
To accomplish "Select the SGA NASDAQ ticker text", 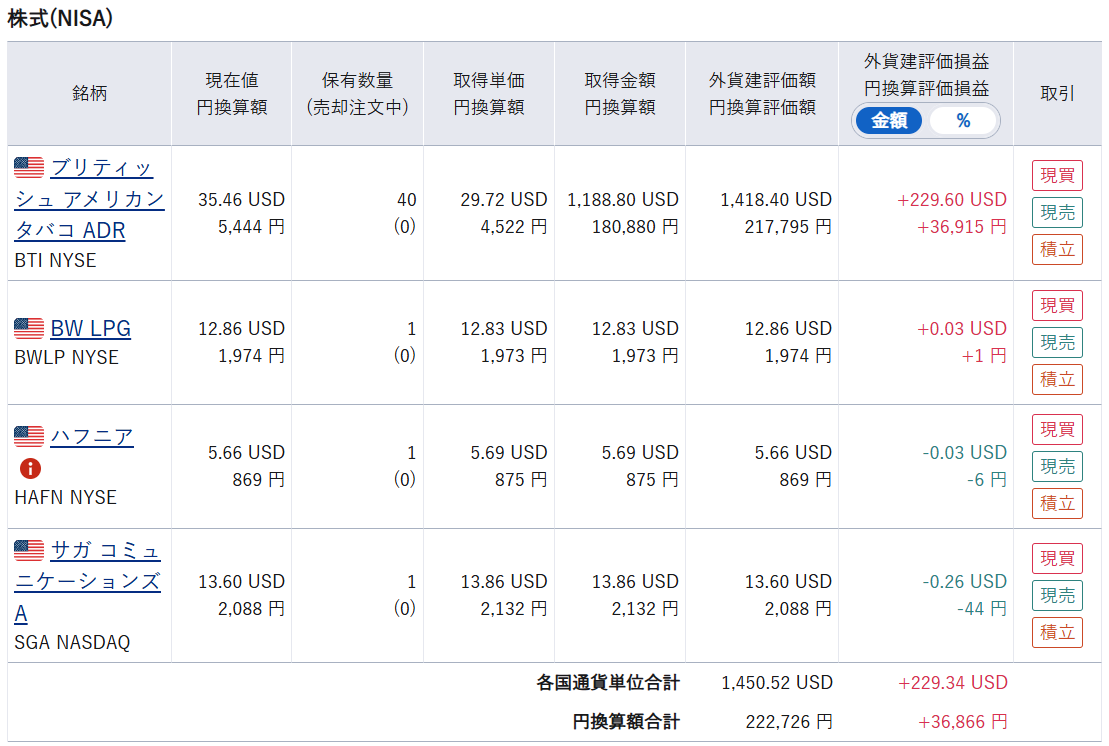I will tap(72, 642).
